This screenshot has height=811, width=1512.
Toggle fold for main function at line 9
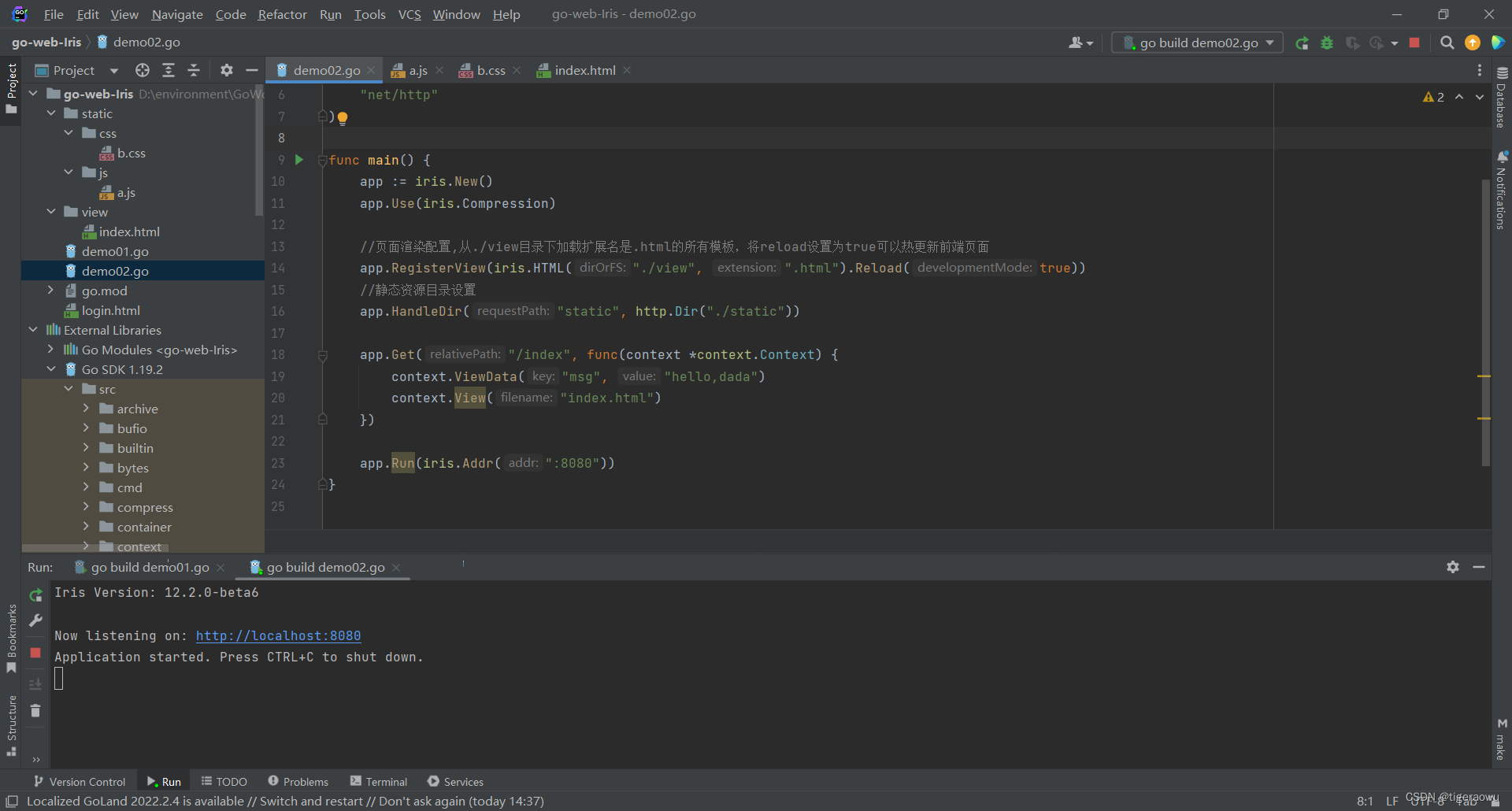pyautogui.click(x=322, y=161)
